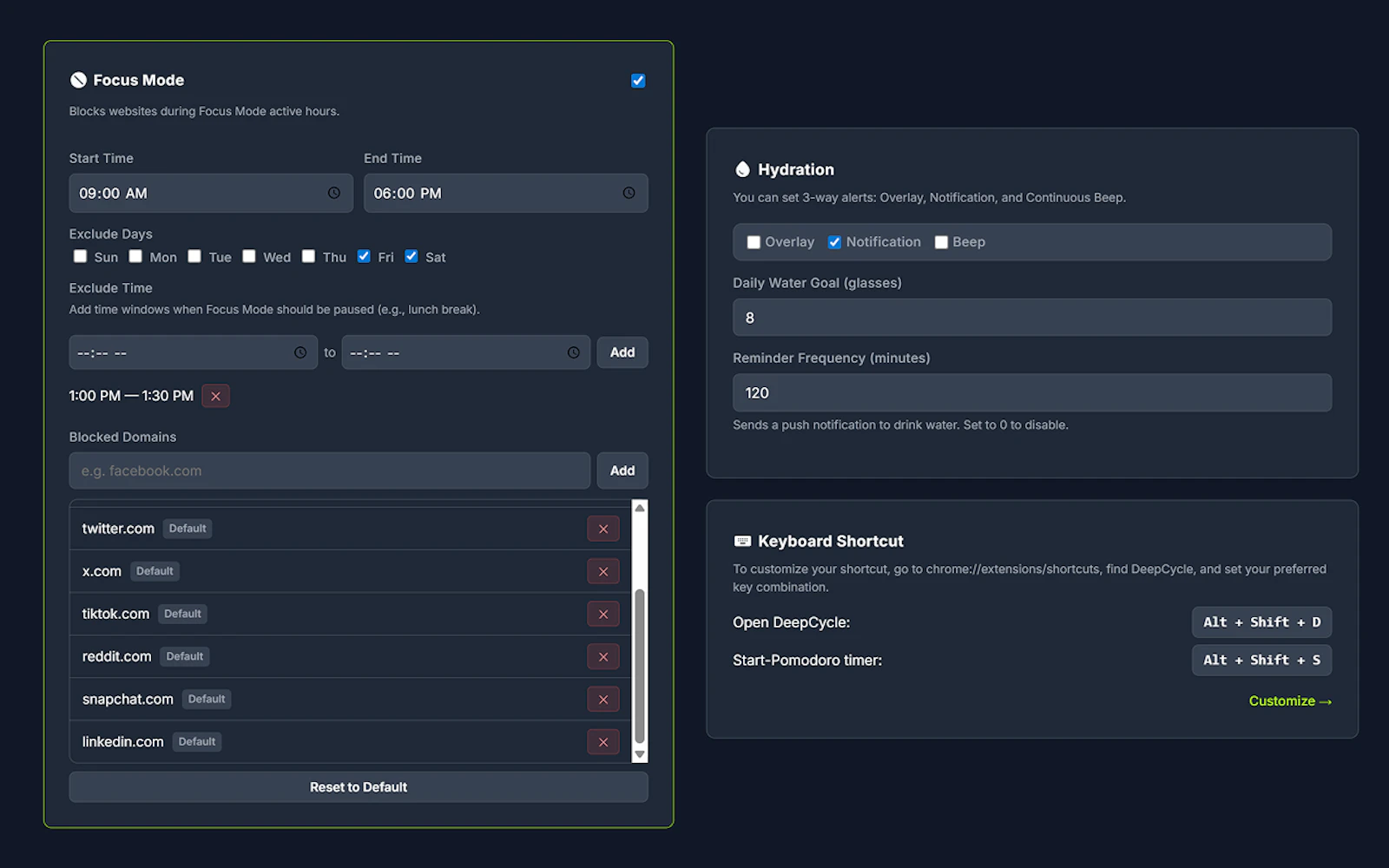1389x868 pixels.
Task: Delete the snapchat.com entry
Action: coord(603,699)
